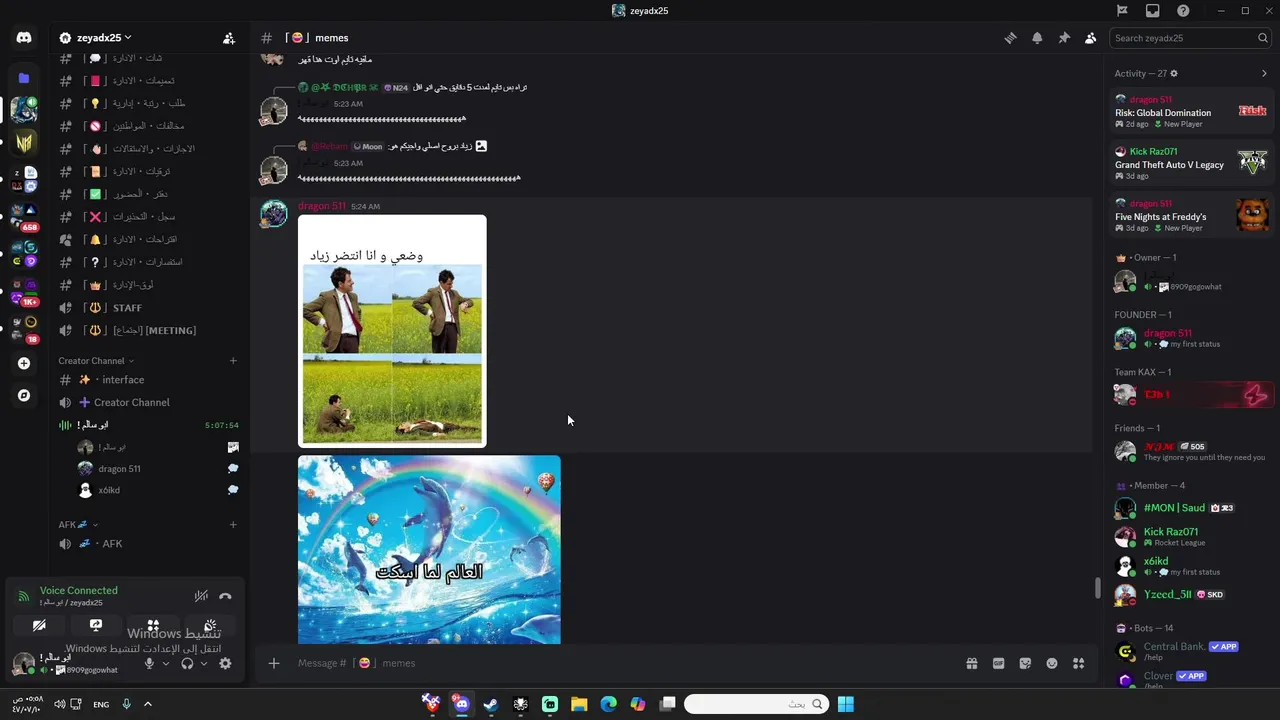Invite members via icon beside zeyadx25

pos(229,38)
